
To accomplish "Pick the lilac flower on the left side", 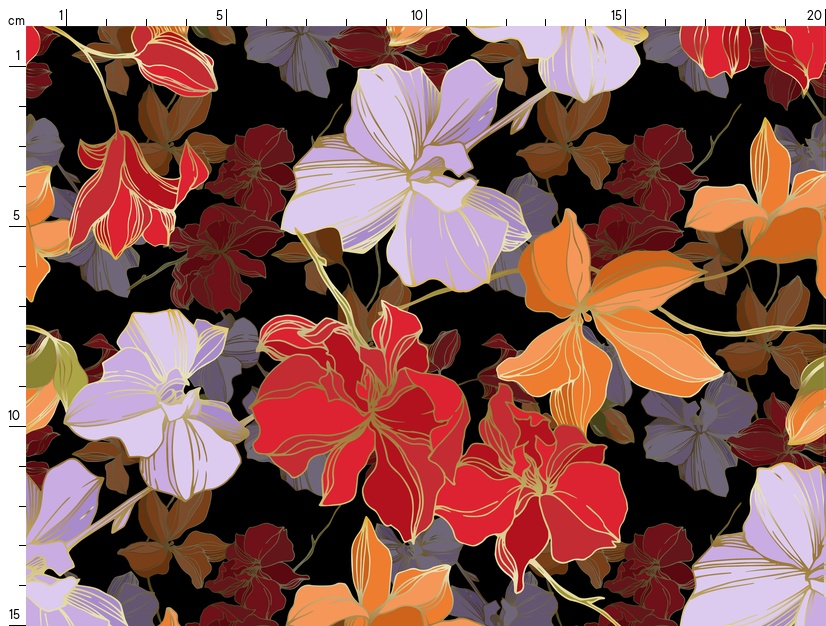I will pyautogui.click(x=155, y=400).
